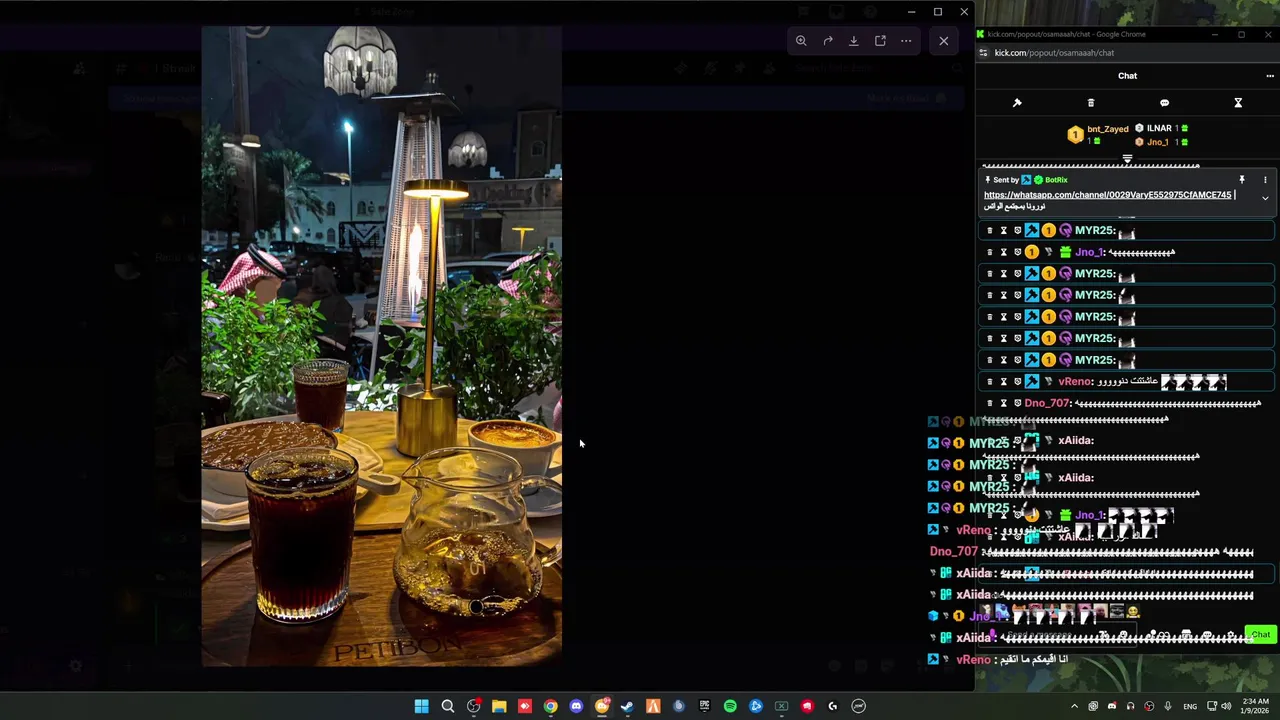Download the opened photo
The width and height of the screenshot is (1280, 720).
tap(854, 41)
